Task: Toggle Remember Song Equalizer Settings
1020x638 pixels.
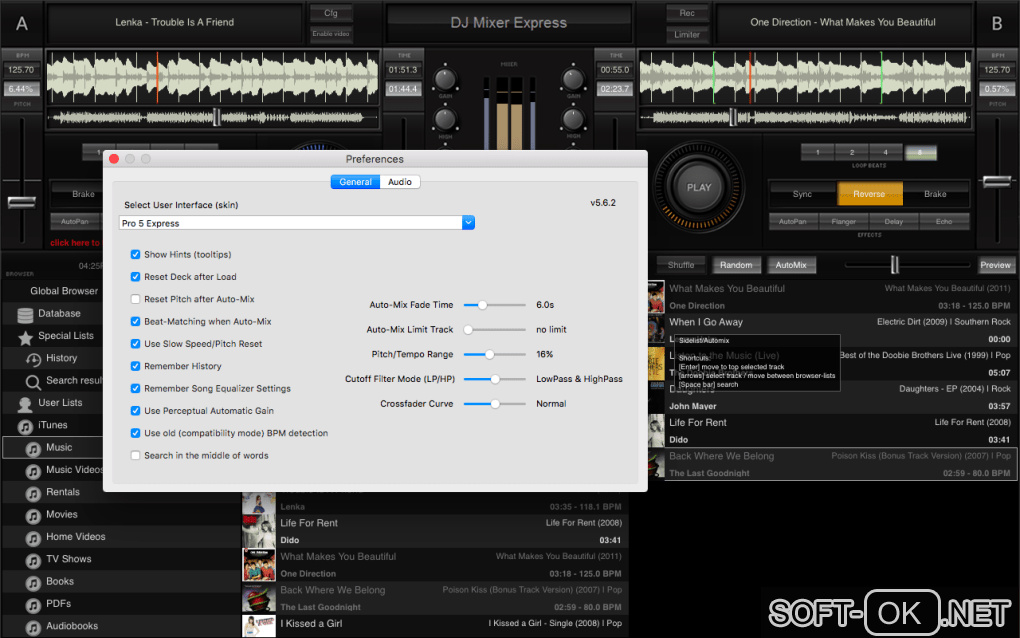Action: pos(135,388)
